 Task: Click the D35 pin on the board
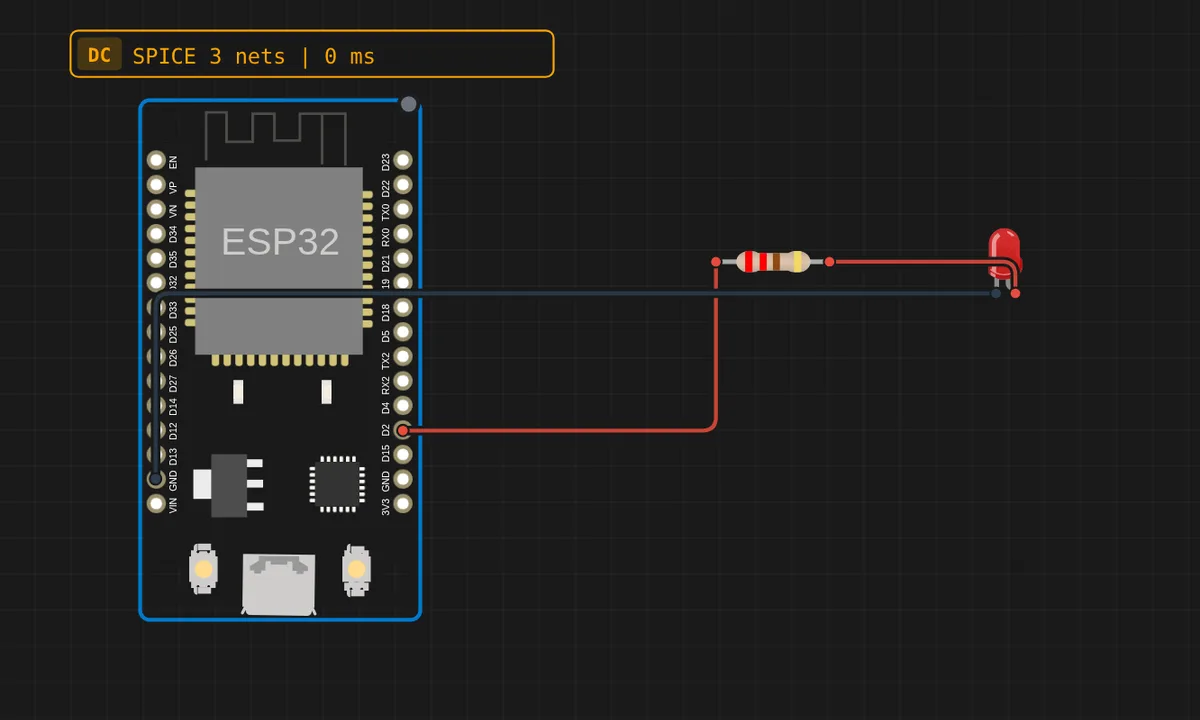[156, 258]
